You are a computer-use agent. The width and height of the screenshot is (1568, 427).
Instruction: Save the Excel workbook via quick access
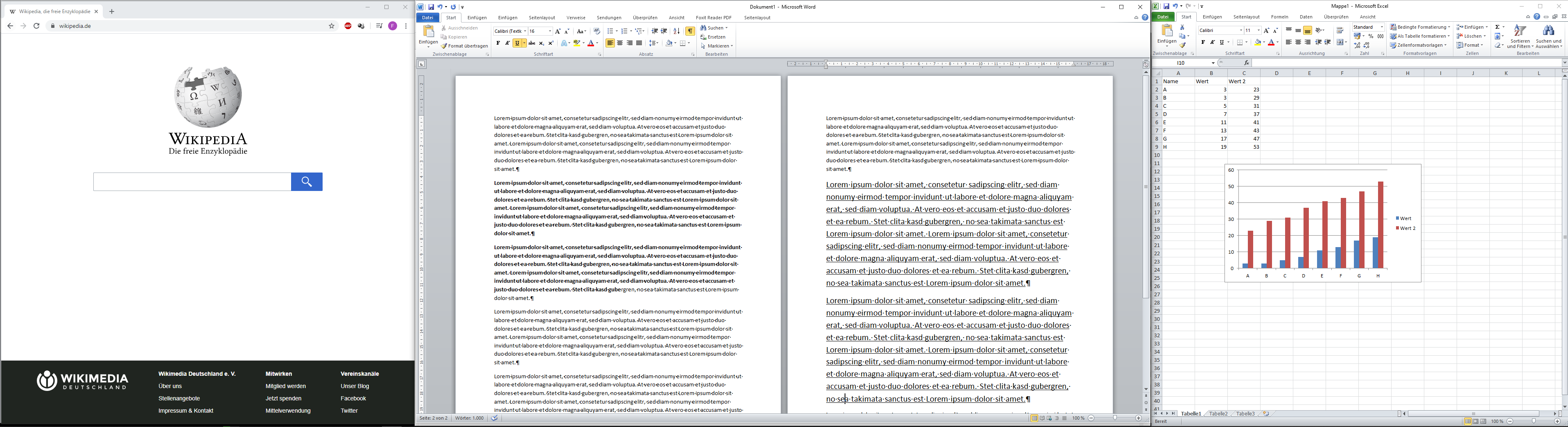1166,7
